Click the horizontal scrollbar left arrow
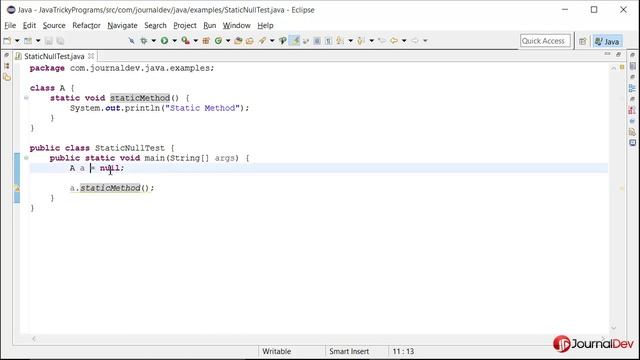This screenshot has width=640, height=360. [x=34, y=338]
